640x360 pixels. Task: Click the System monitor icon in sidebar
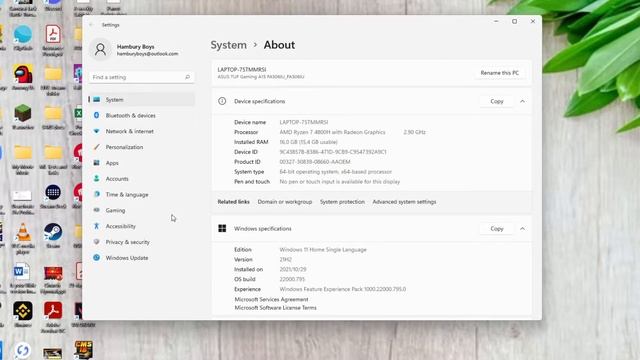click(96, 100)
